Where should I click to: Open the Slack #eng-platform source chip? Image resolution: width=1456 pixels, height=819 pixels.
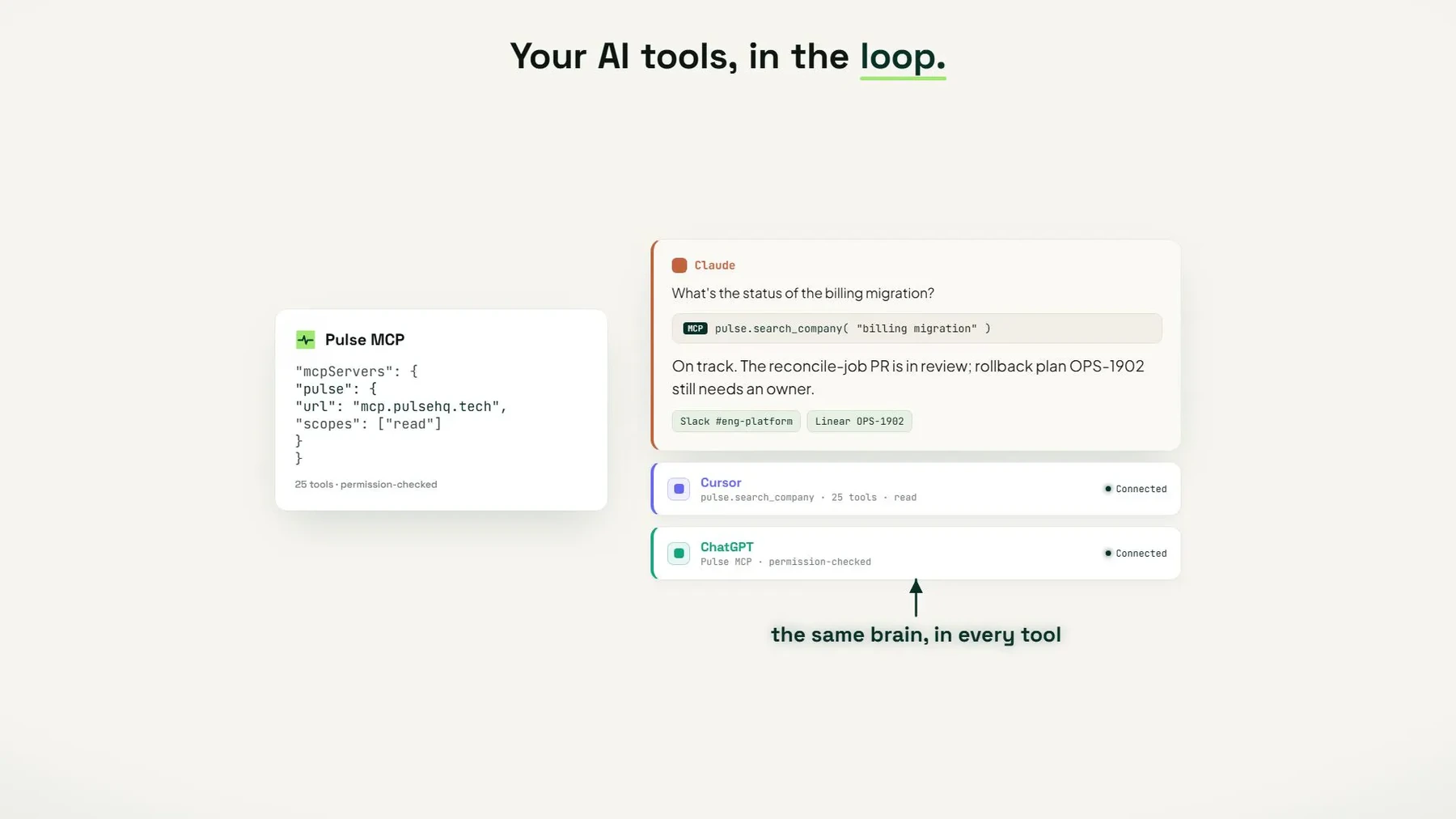736,422
